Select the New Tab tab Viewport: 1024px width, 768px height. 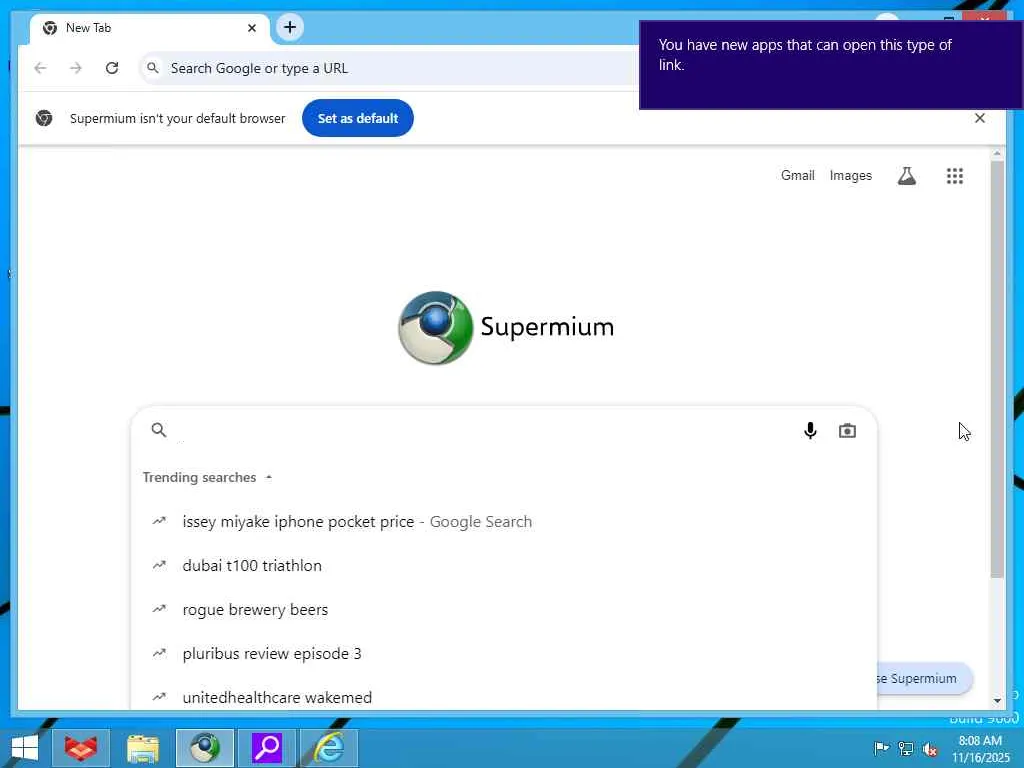click(x=150, y=28)
